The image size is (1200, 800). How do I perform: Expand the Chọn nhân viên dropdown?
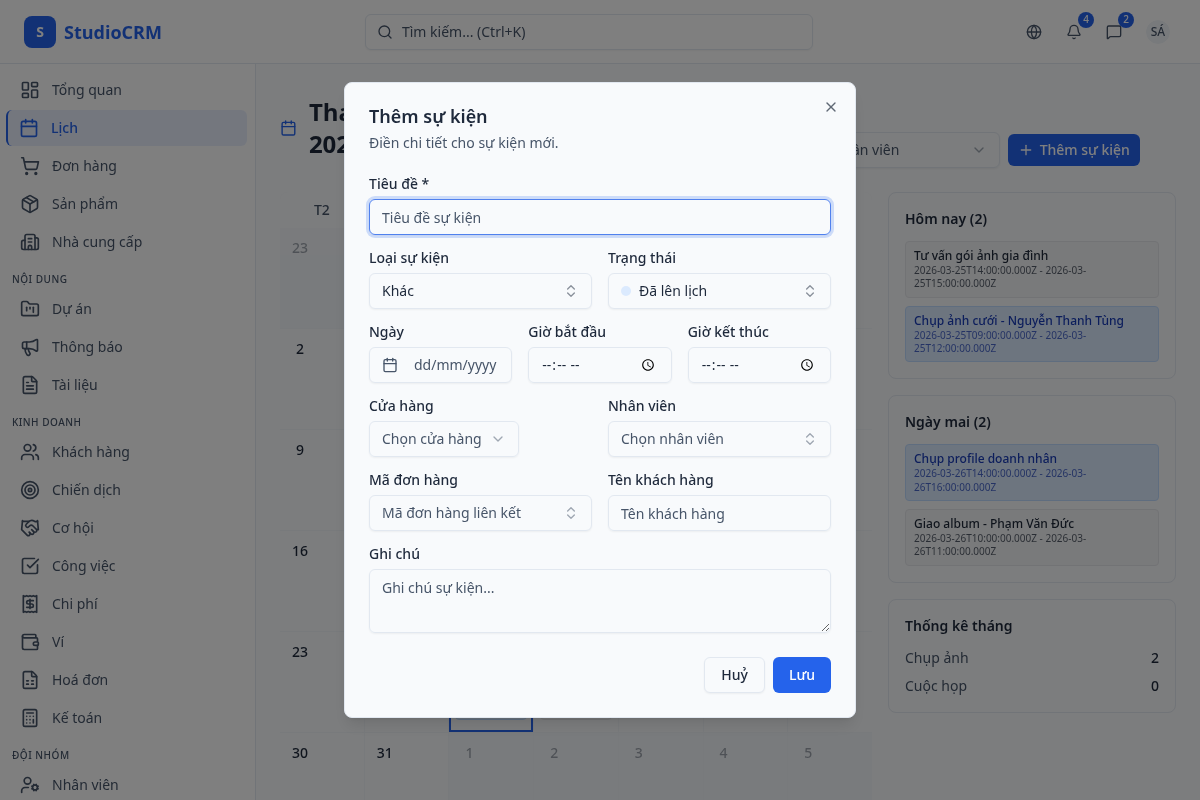coord(719,439)
